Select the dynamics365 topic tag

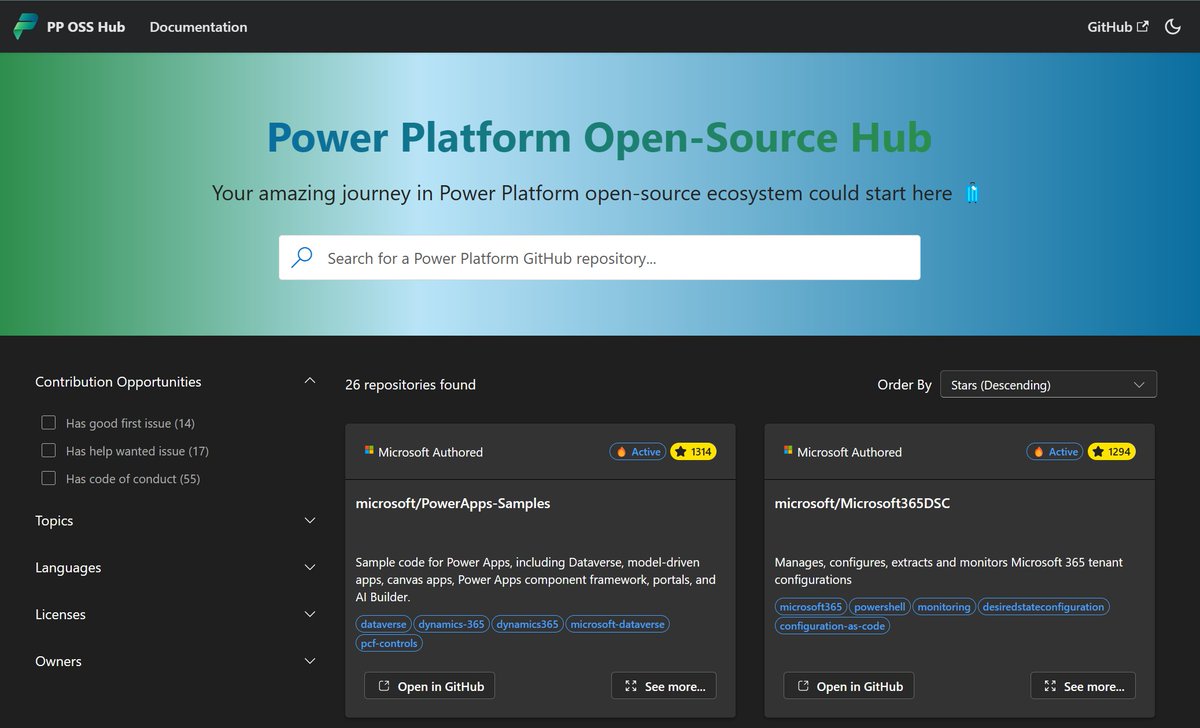(x=527, y=624)
